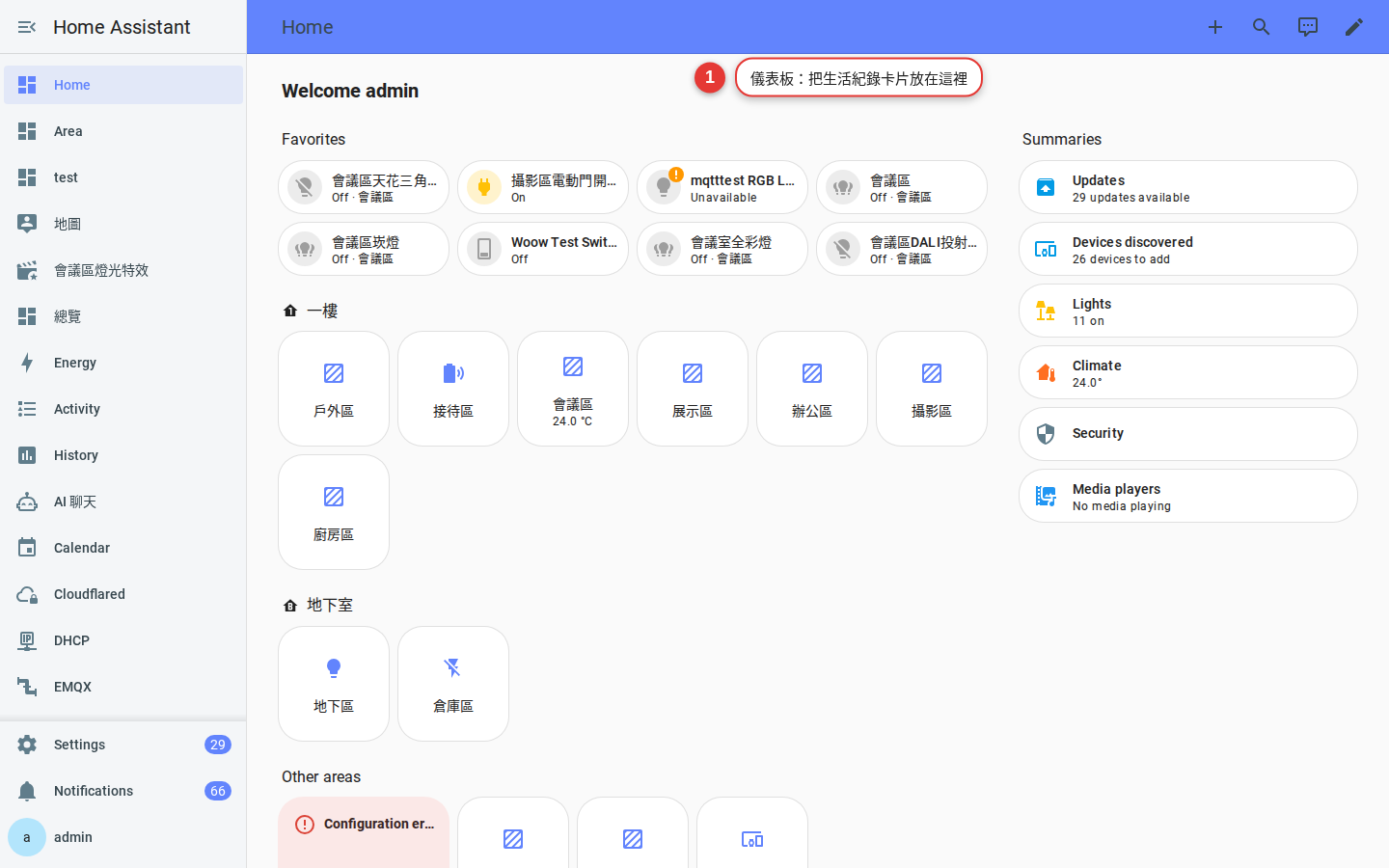1389x868 pixels.
Task: Toggle 會議區天花三角 light favorite
Action: click(305, 187)
